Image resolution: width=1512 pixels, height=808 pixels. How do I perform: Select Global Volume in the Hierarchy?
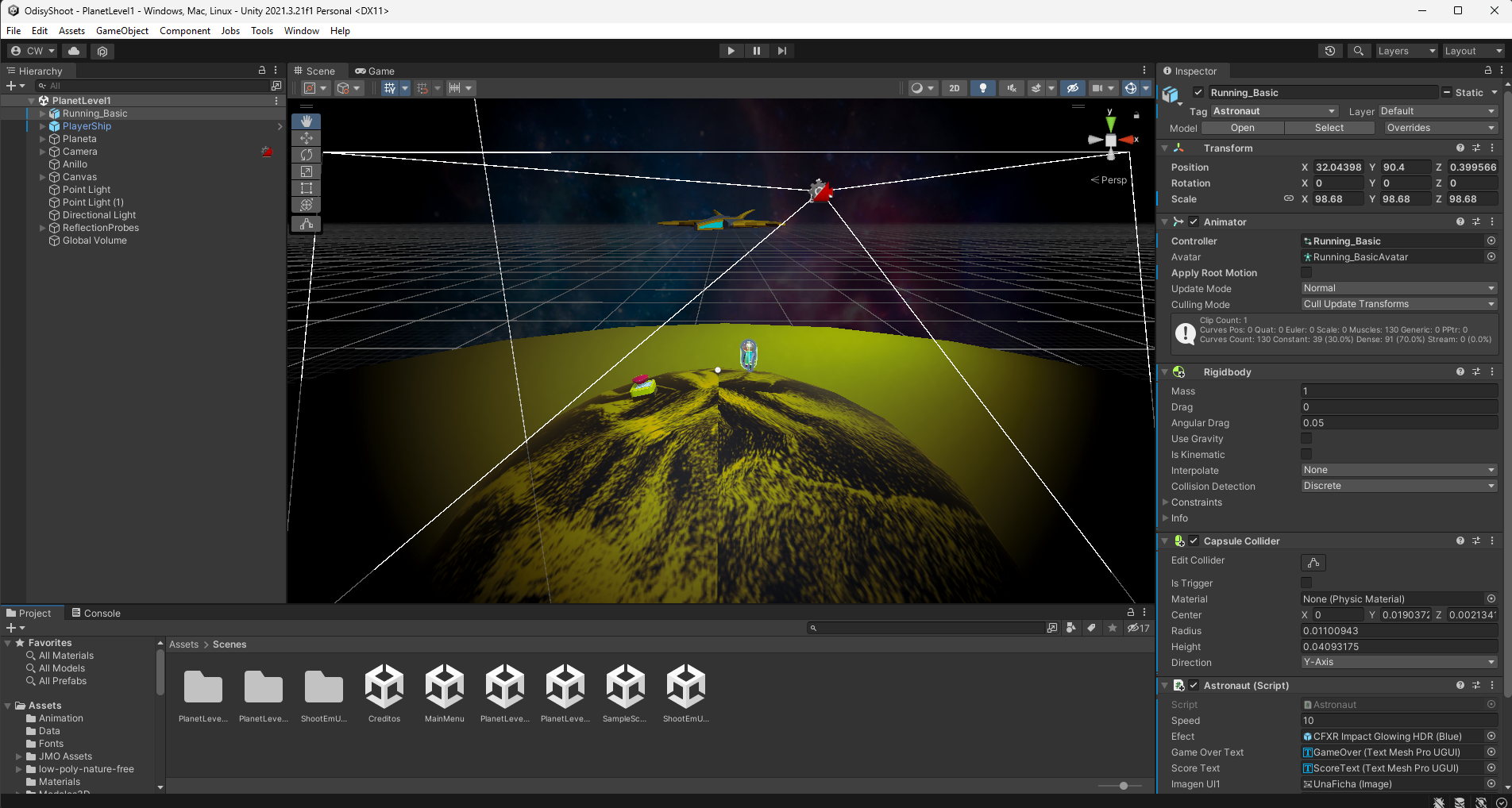94,240
